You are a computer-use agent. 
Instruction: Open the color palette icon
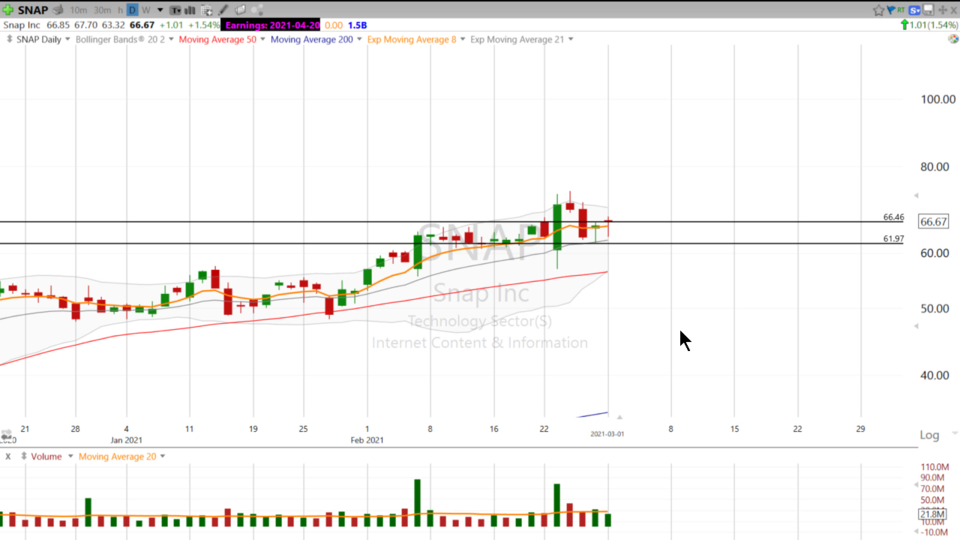(x=953, y=39)
